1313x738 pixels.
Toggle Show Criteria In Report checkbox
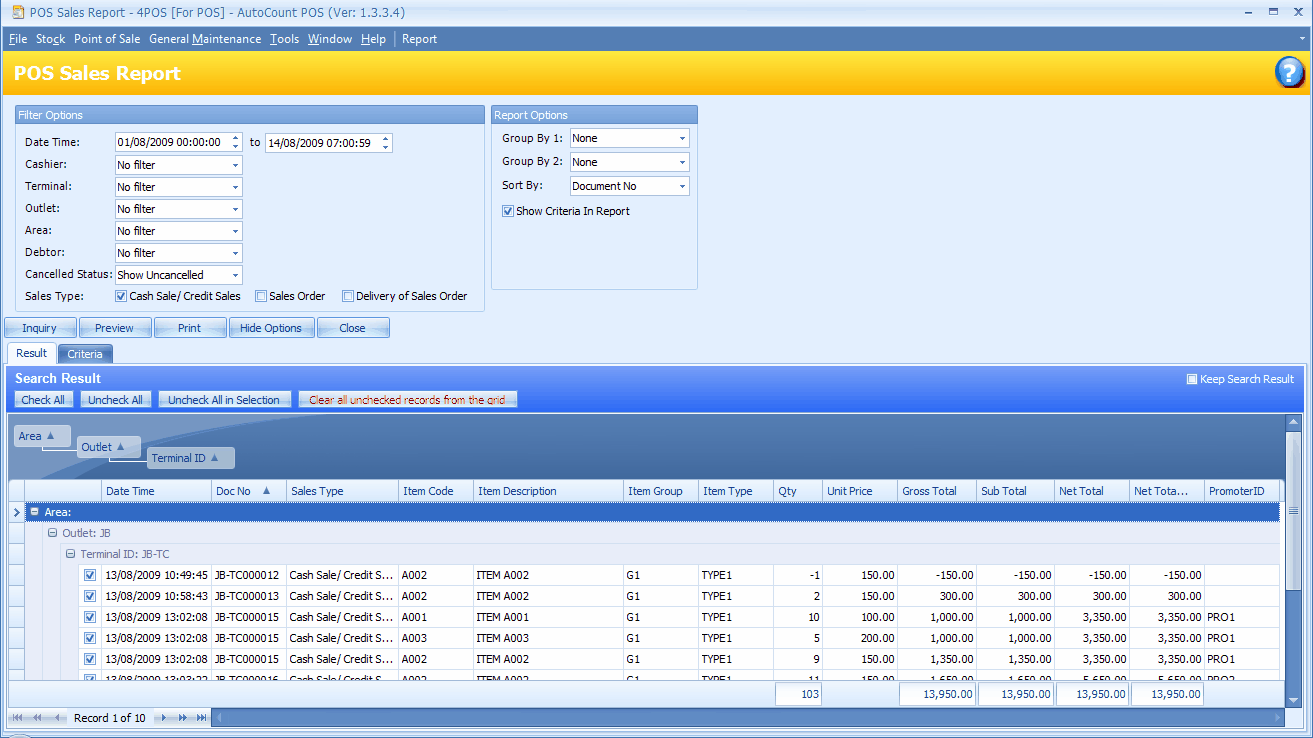[508, 211]
